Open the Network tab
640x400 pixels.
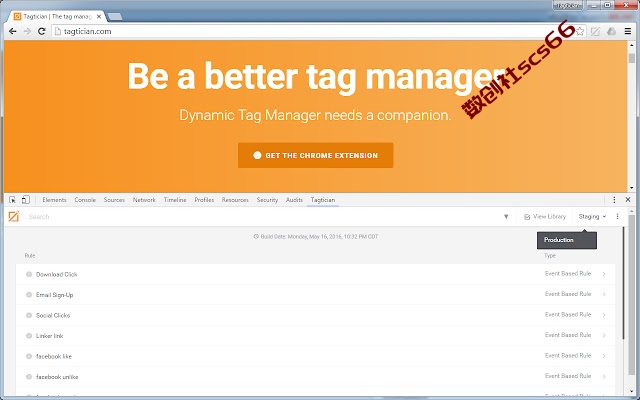click(x=144, y=200)
